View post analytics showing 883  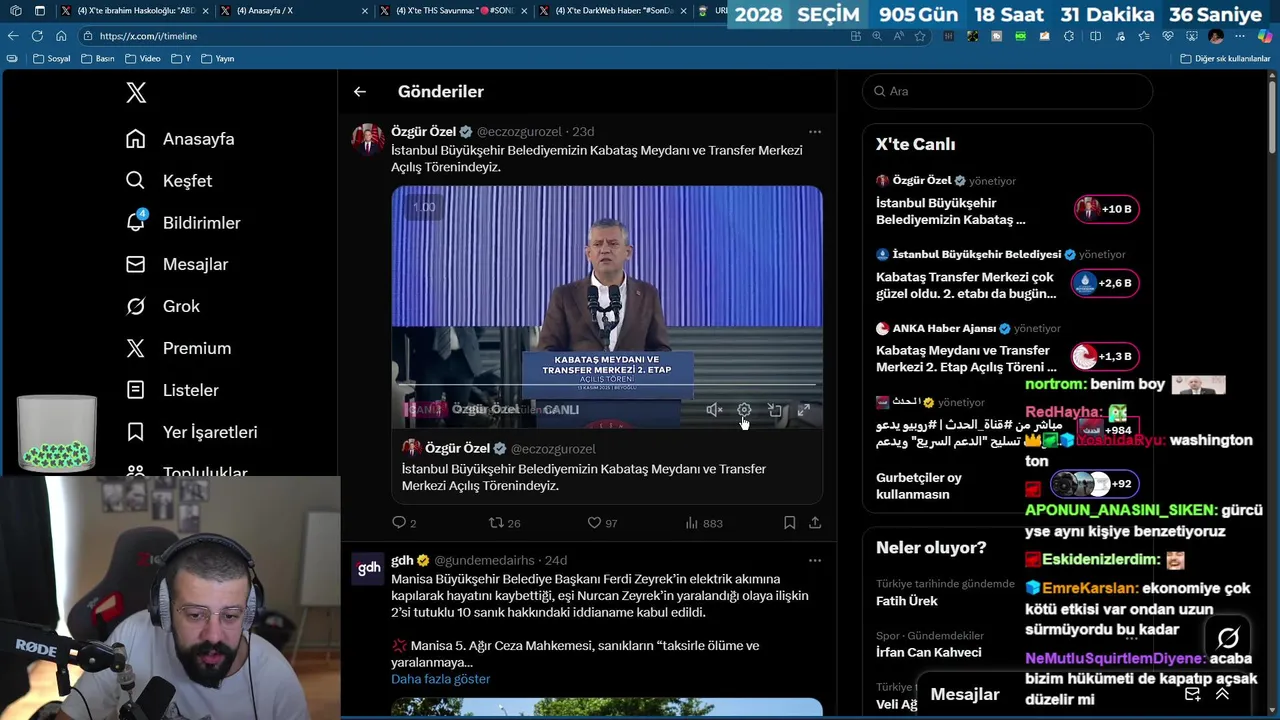tap(704, 523)
